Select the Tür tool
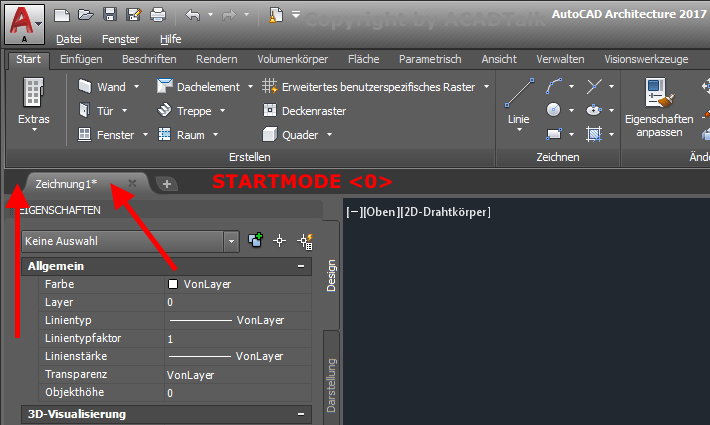 [96, 110]
